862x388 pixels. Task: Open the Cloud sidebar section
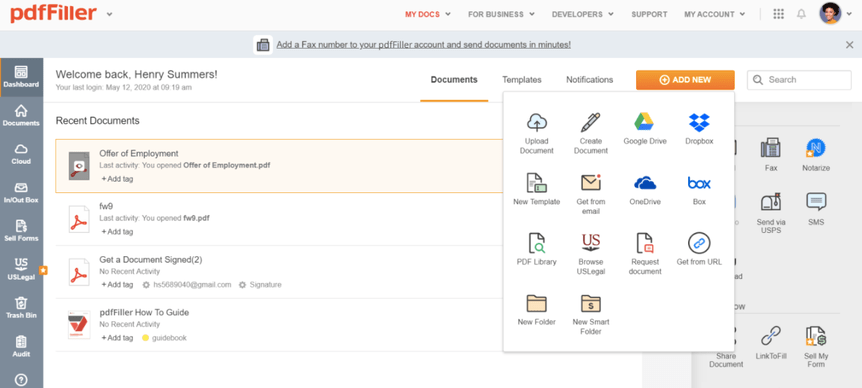point(21,154)
